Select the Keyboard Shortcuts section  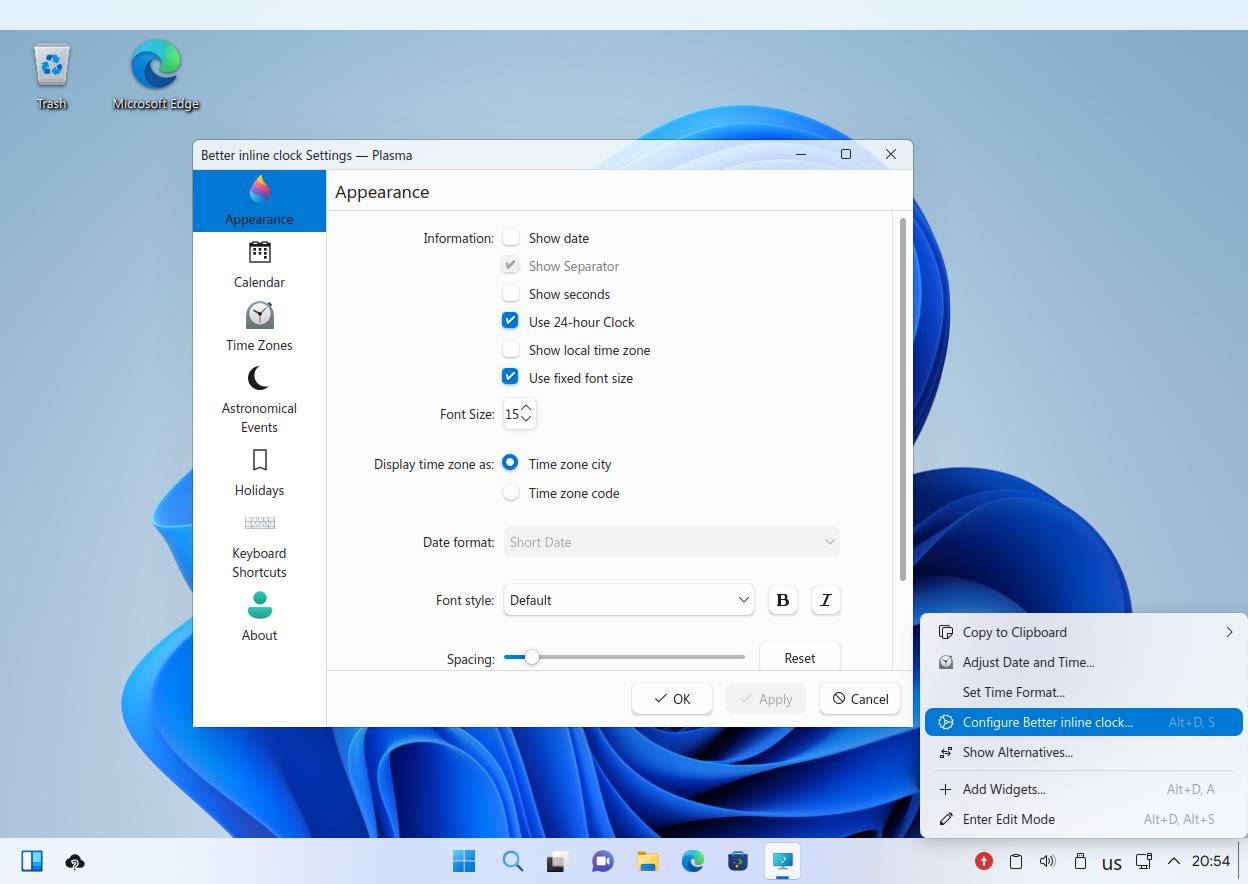tap(259, 546)
